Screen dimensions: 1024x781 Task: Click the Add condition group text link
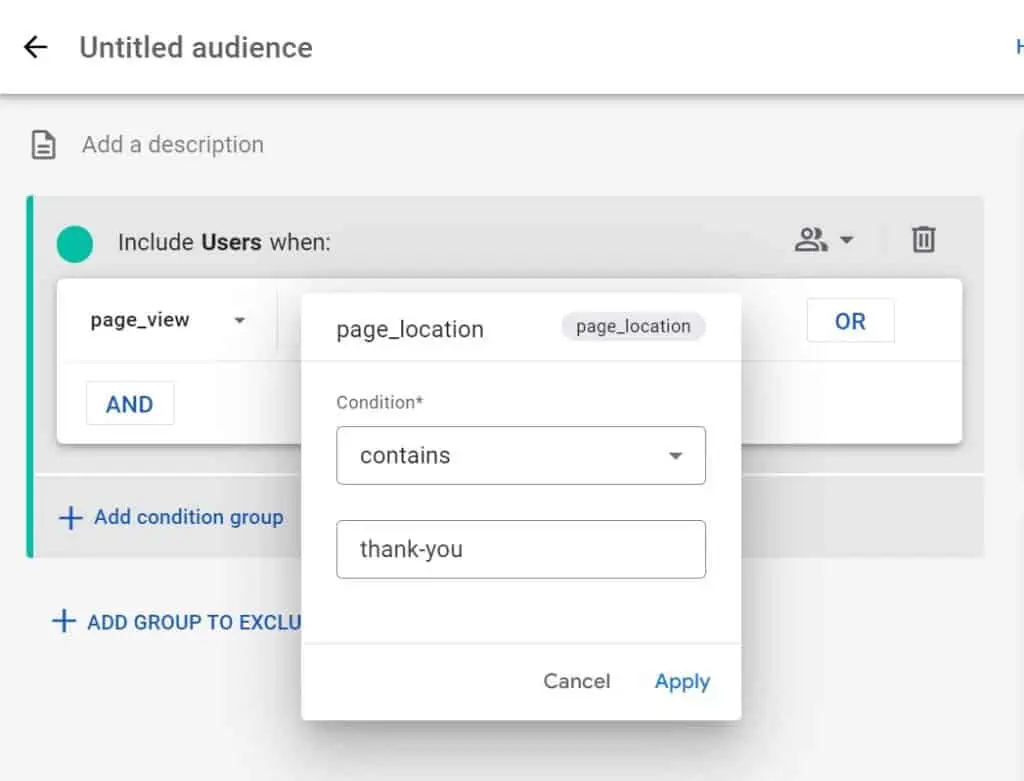coord(188,518)
